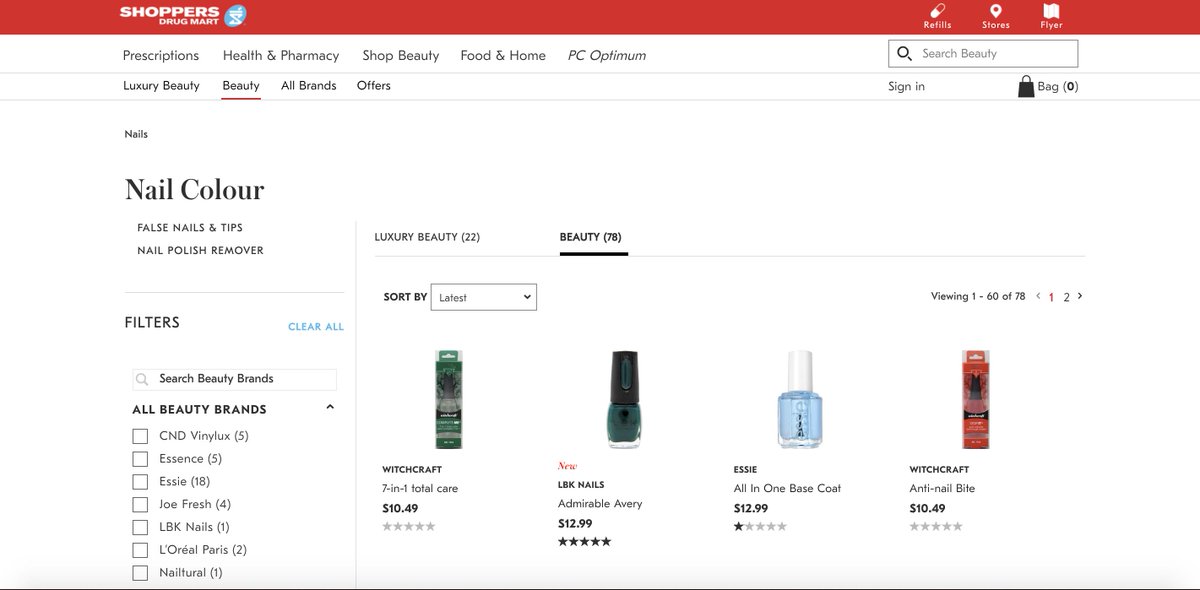The width and height of the screenshot is (1200, 590).
Task: Click the Viewing 1 - 60 of 78 text
Action: point(978,296)
